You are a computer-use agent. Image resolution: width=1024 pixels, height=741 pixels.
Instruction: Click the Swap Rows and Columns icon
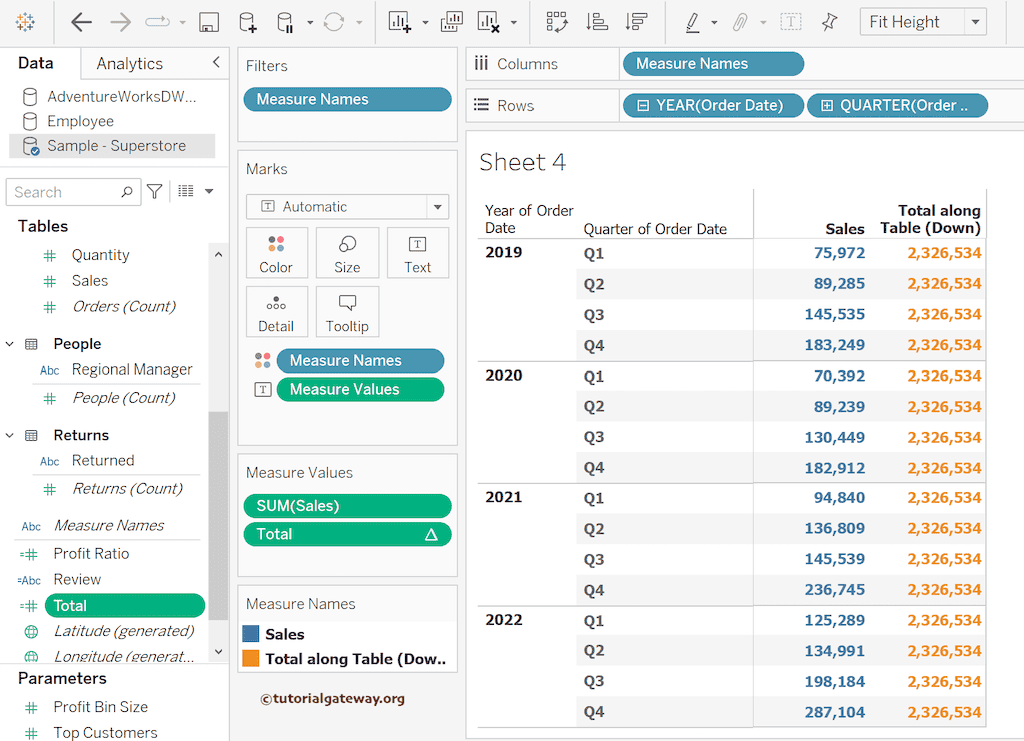tap(557, 22)
